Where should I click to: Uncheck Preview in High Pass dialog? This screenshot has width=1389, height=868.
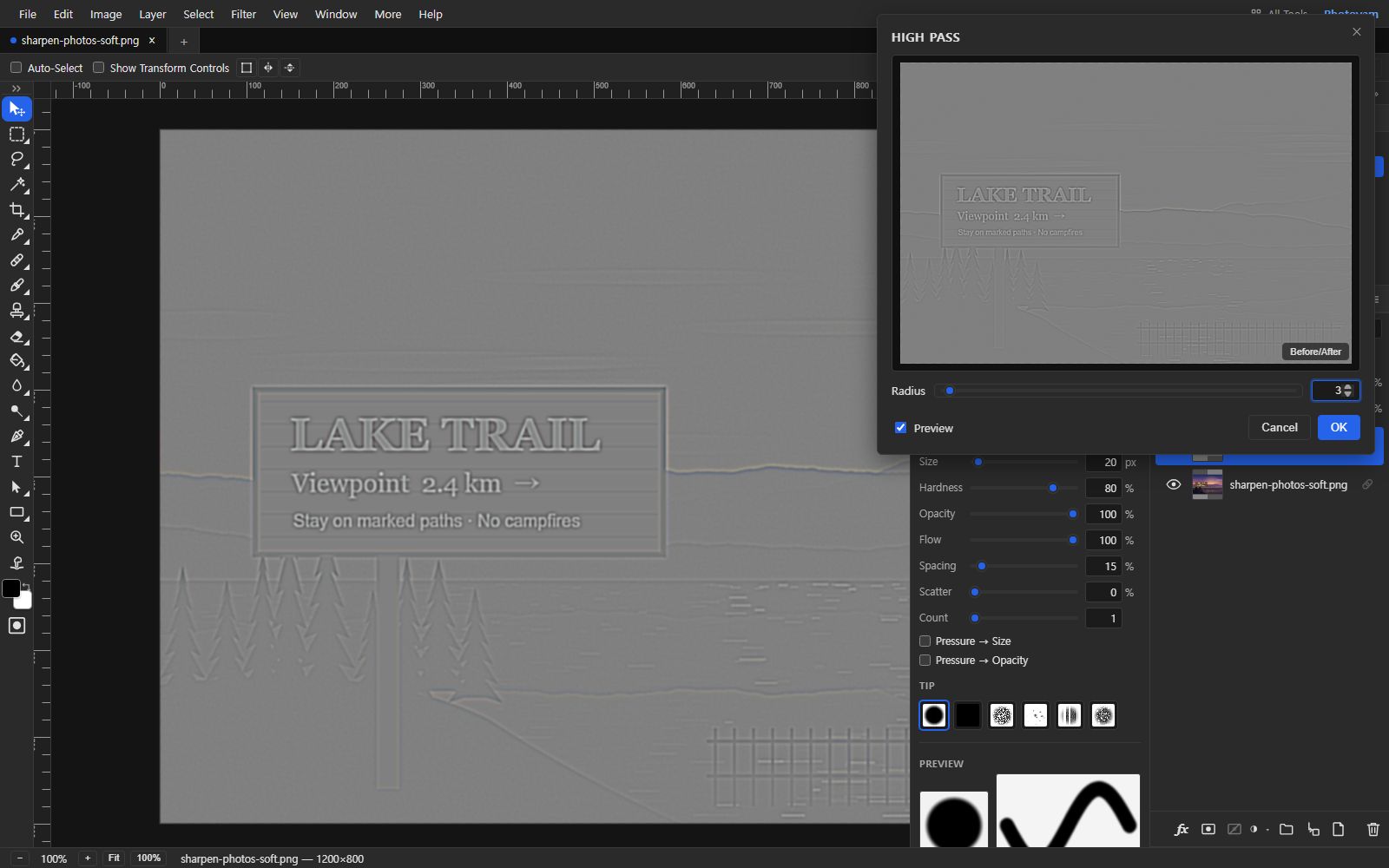[x=900, y=428]
